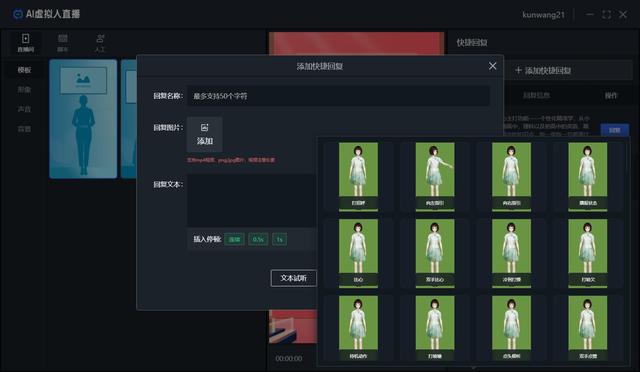Insert a 1s pause tag

(x=280, y=239)
